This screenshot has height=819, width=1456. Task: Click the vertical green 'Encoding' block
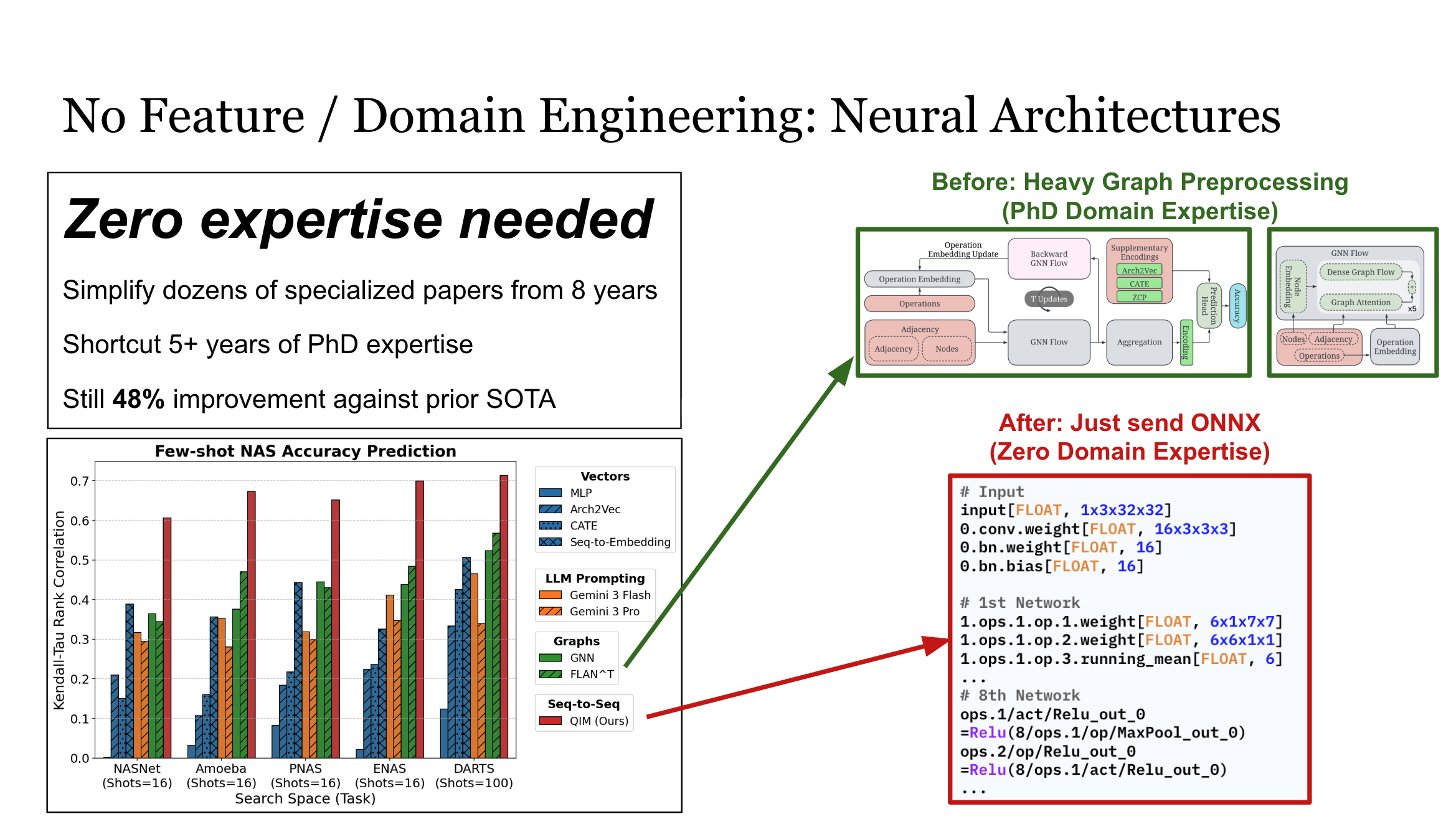(1186, 343)
